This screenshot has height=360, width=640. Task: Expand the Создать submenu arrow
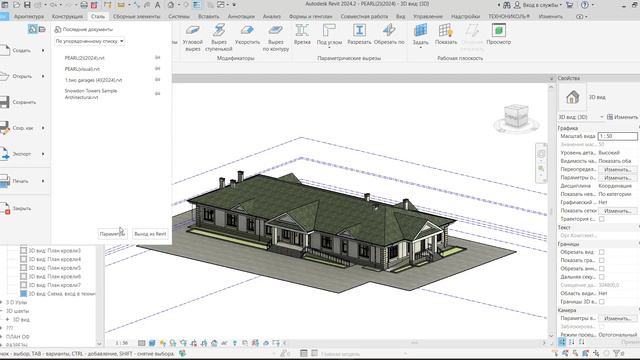point(43,50)
